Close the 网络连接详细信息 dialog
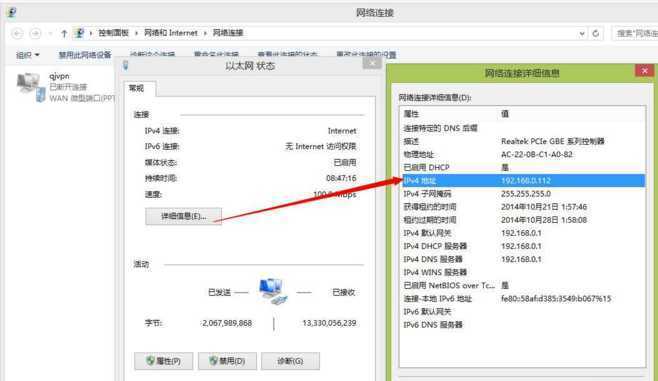The width and height of the screenshot is (658, 381). pyautogui.click(x=644, y=70)
